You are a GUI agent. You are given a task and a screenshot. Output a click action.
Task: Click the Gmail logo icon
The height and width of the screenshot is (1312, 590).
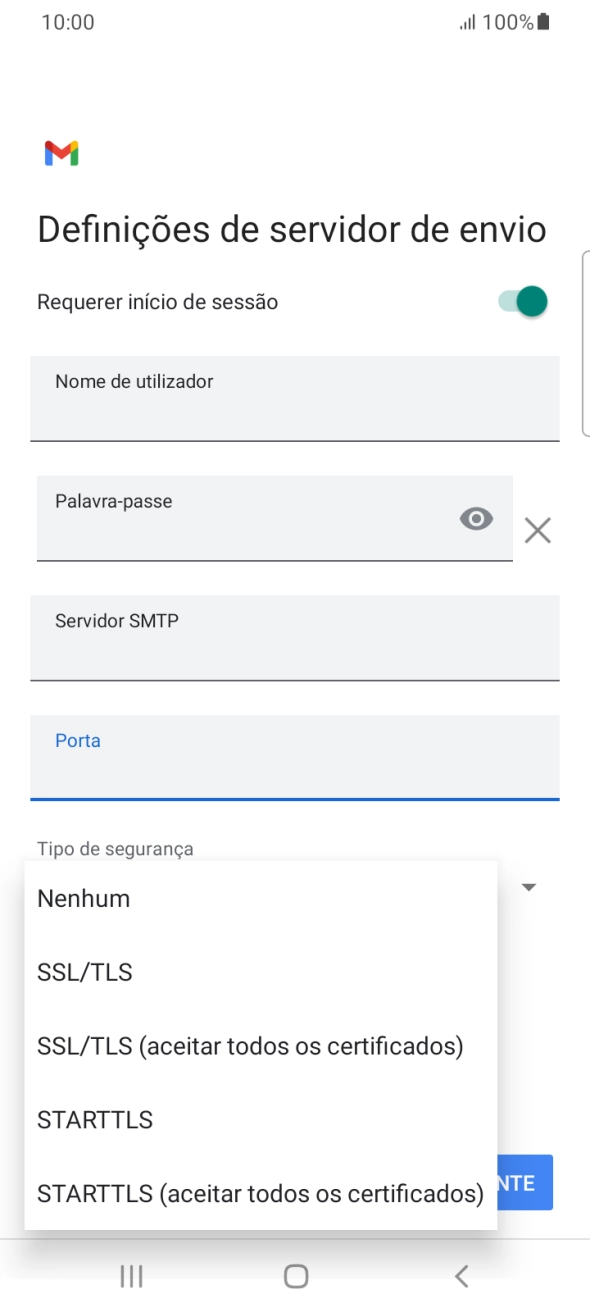point(61,152)
